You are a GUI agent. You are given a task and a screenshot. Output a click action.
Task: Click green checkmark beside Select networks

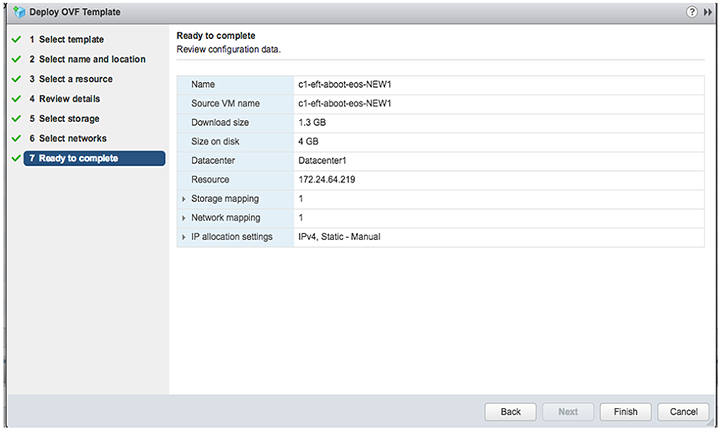pyautogui.click(x=17, y=138)
